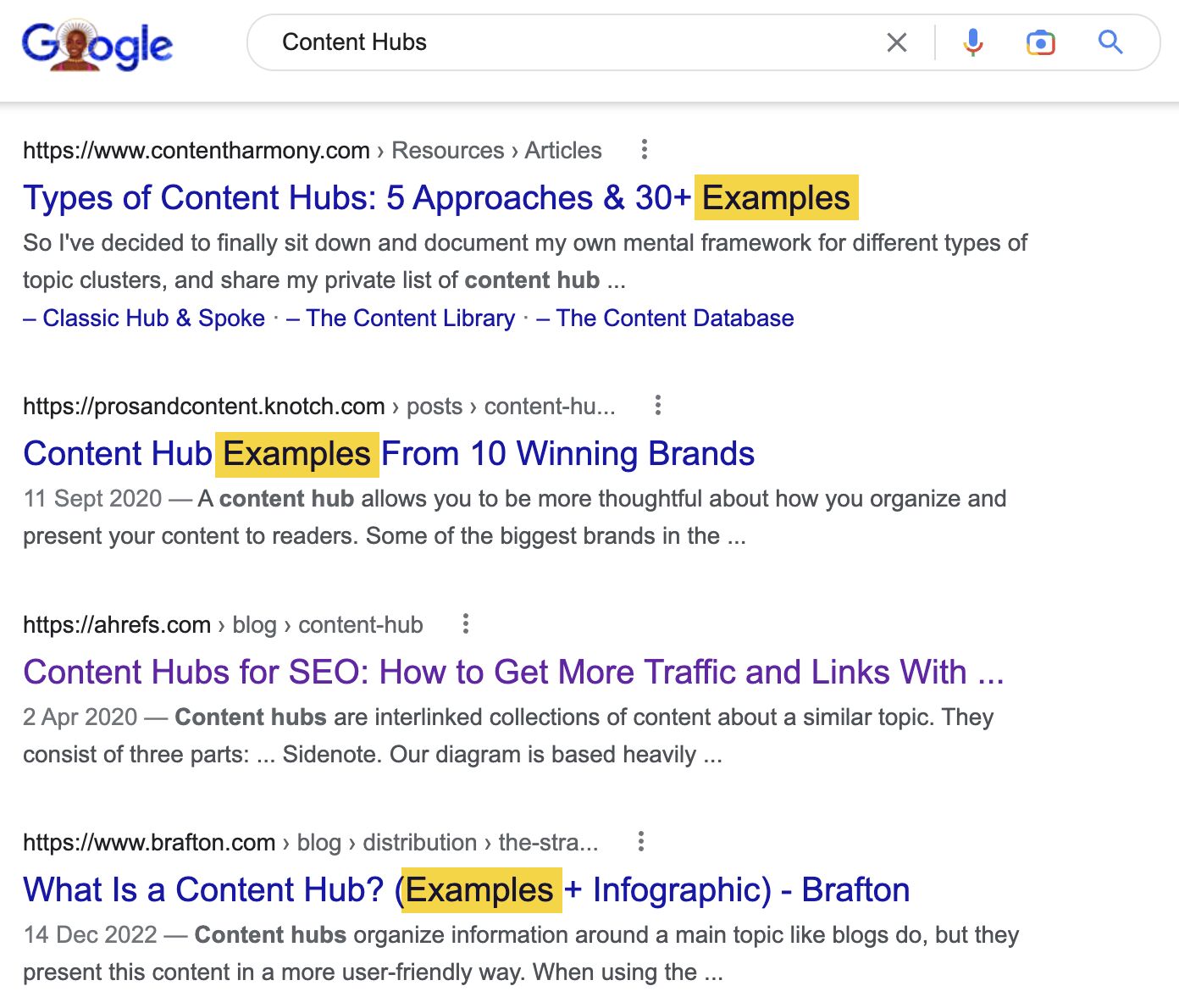Click the search magnifying glass icon

(x=1110, y=42)
